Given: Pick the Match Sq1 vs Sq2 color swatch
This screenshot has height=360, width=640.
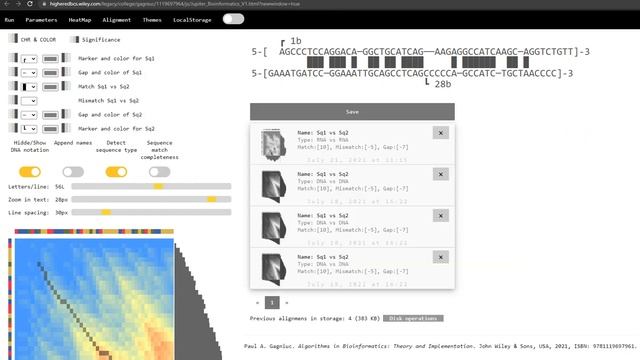Looking at the screenshot, I should pos(50,87).
